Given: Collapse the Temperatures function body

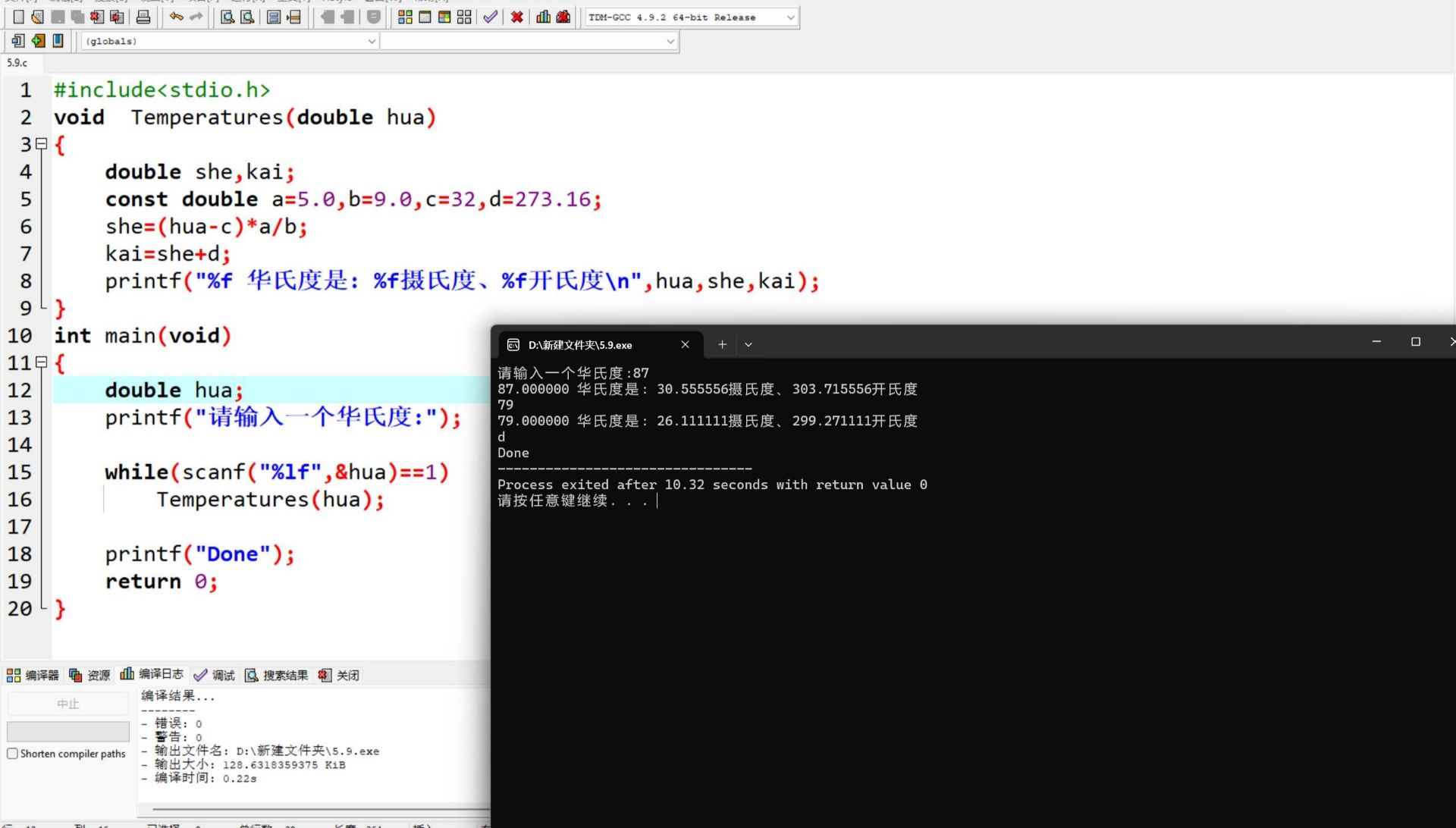Looking at the screenshot, I should (x=40, y=144).
